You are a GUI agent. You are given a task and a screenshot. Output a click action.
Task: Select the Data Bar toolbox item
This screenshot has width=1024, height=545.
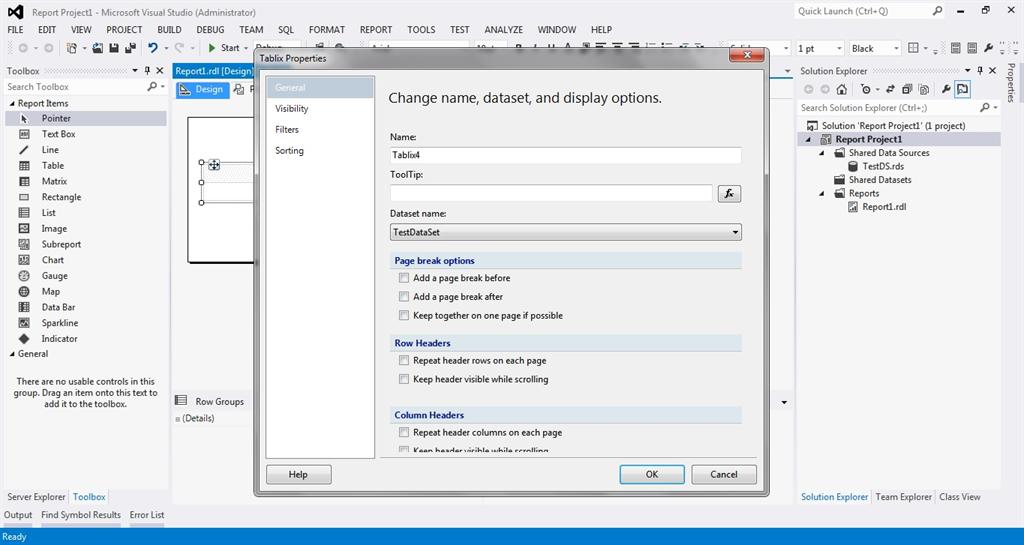[x=58, y=307]
